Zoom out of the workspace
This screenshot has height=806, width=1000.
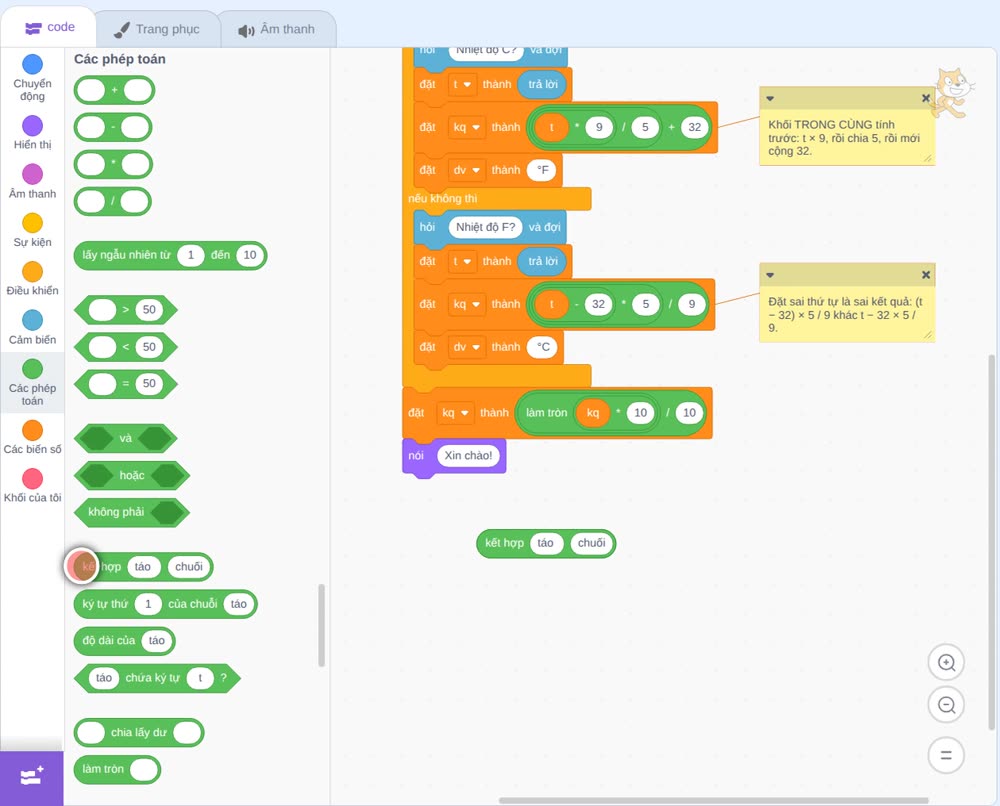pyautogui.click(x=946, y=705)
